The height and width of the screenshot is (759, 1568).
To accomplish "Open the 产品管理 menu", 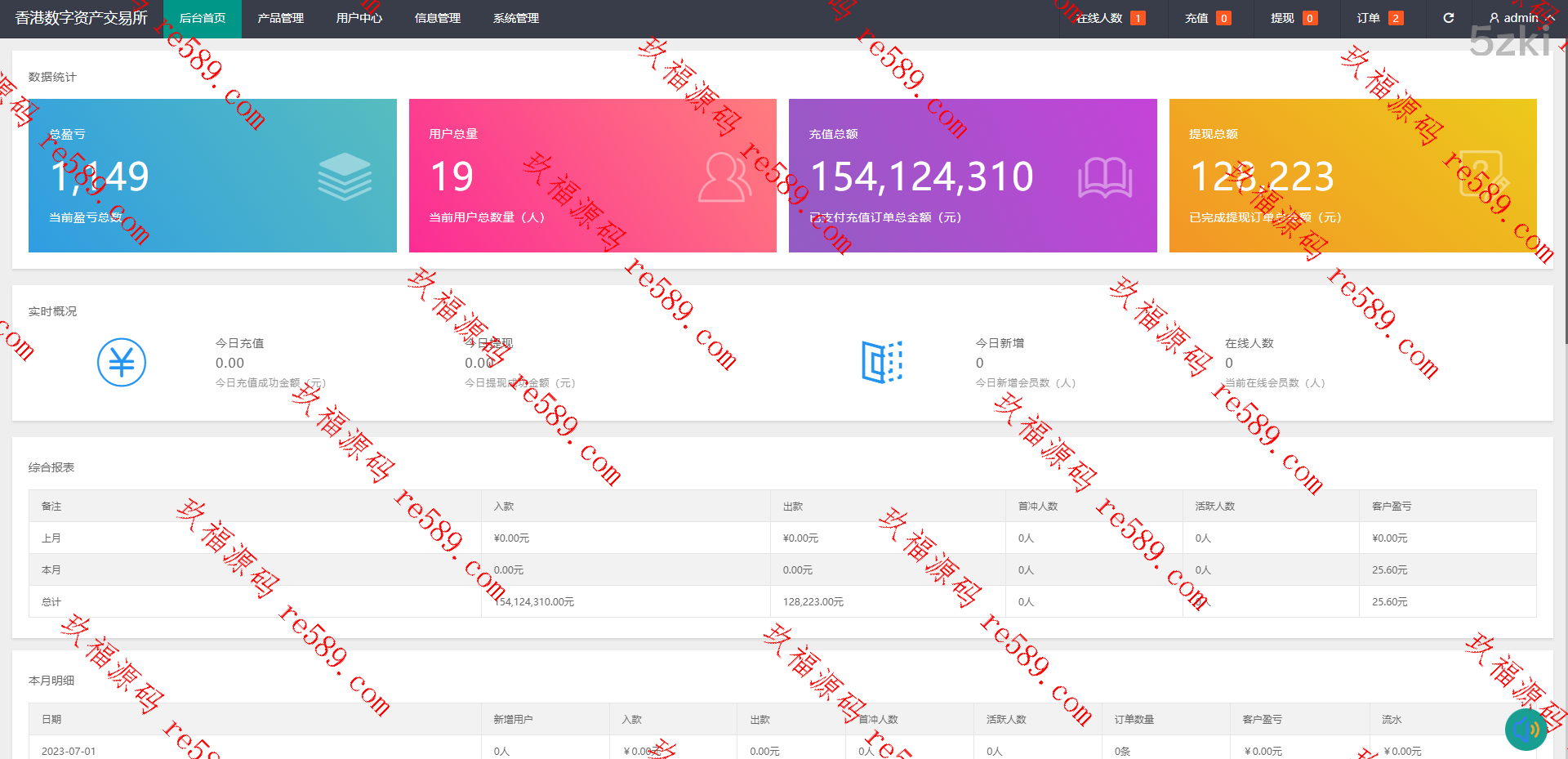I will (x=280, y=18).
